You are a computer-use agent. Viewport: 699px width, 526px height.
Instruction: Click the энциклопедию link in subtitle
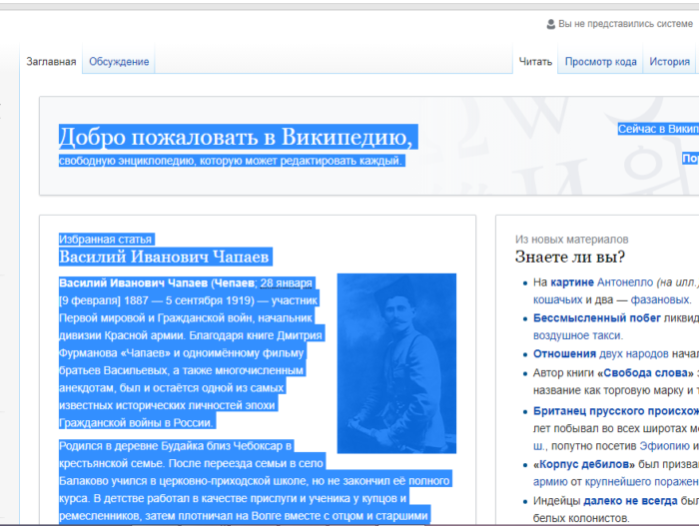(156, 161)
